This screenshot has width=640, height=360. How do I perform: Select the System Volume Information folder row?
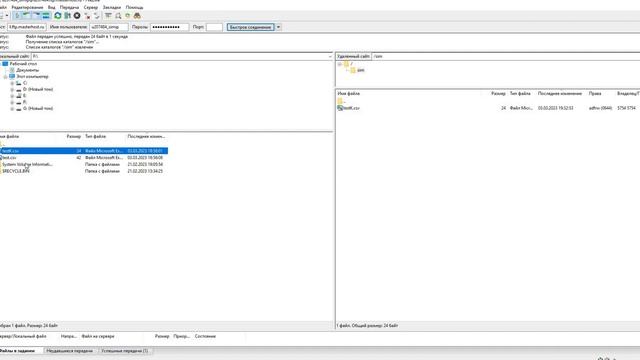tap(84, 164)
